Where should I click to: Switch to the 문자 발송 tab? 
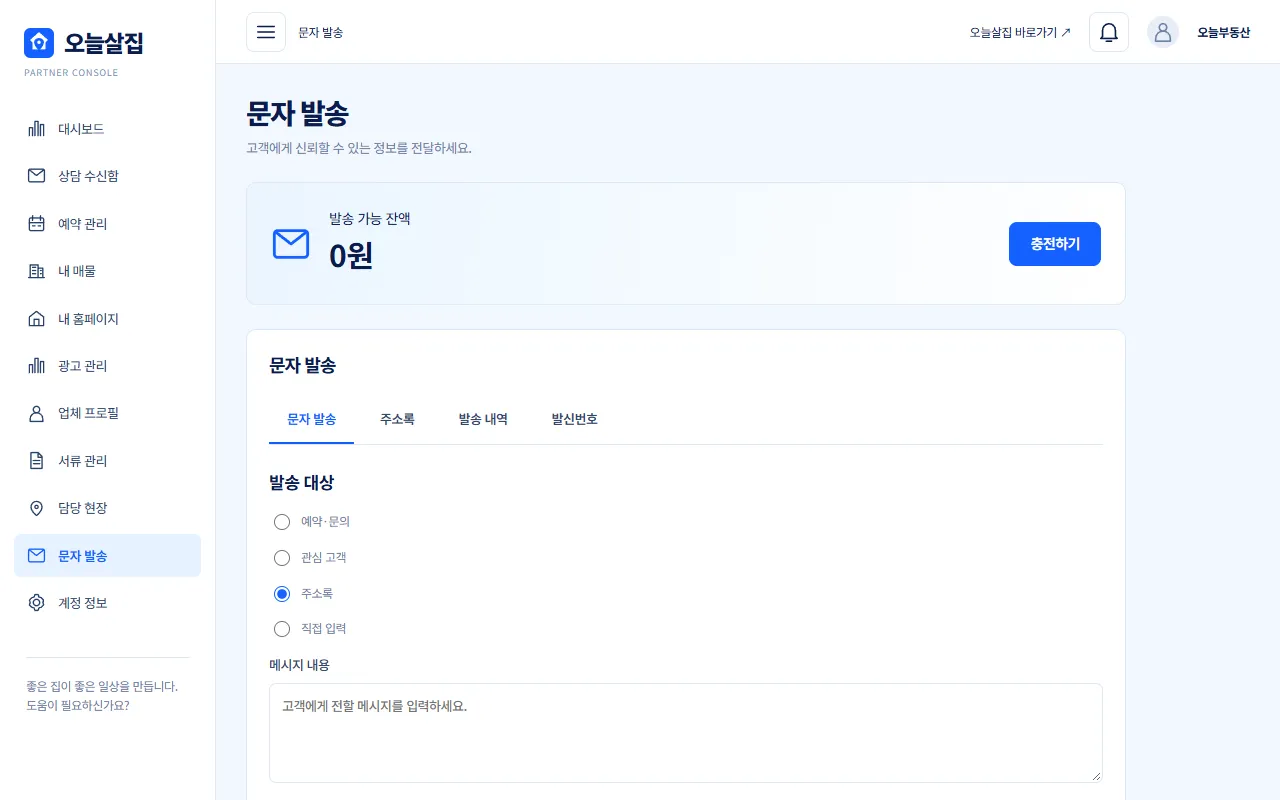click(311, 420)
